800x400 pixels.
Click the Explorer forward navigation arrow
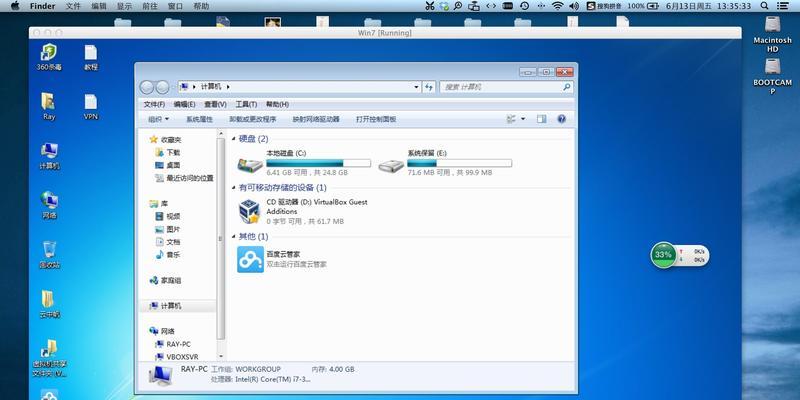(x=162, y=87)
